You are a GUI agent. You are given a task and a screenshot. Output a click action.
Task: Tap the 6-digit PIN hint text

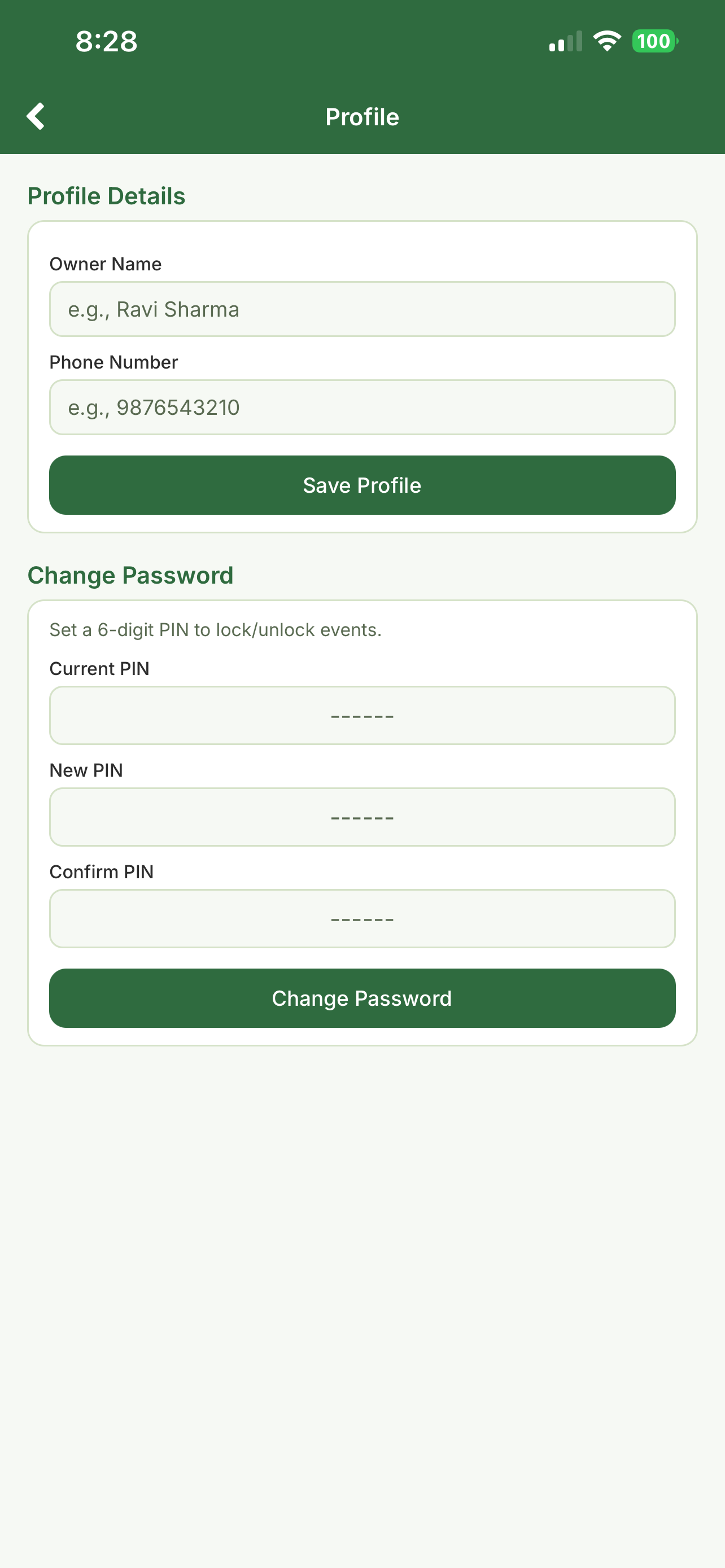(x=216, y=629)
